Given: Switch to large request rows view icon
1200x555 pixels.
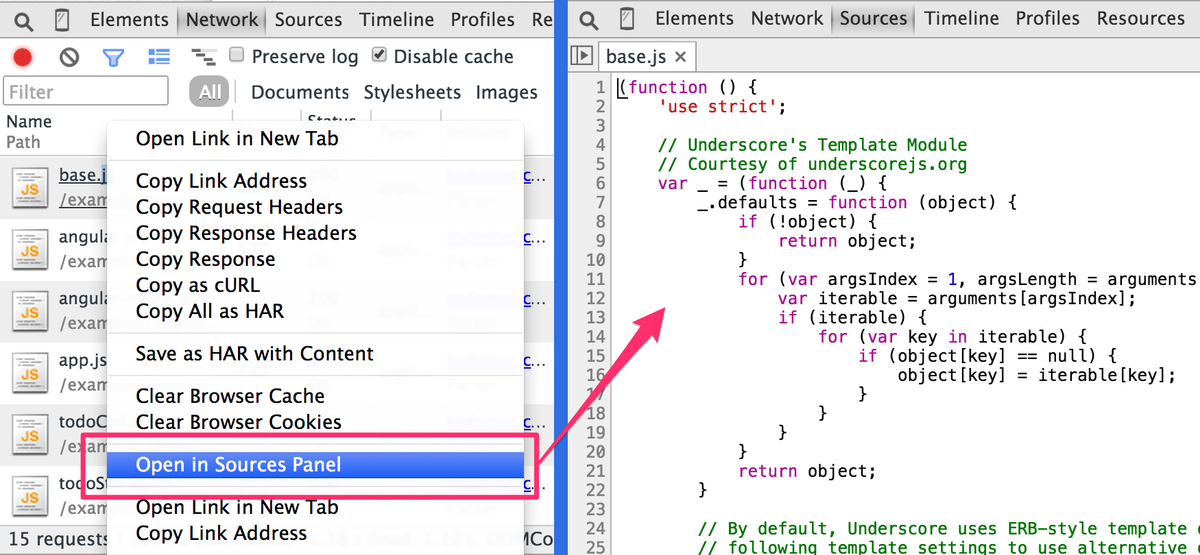Looking at the screenshot, I should point(158,57).
